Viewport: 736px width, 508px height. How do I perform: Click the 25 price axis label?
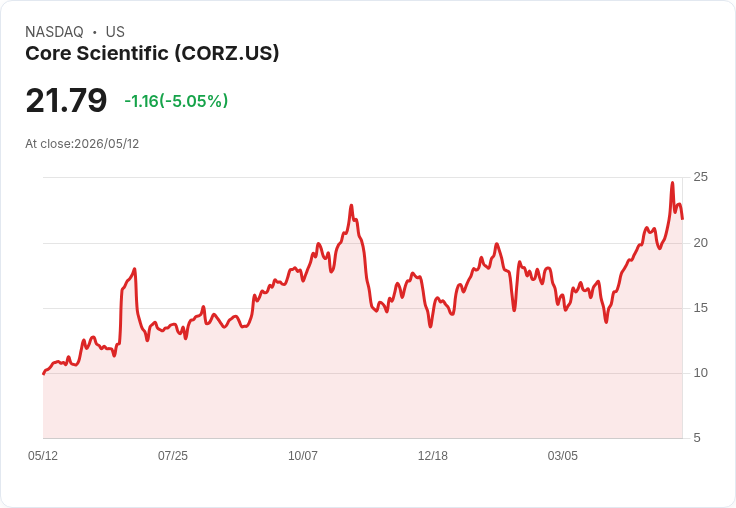coord(700,177)
